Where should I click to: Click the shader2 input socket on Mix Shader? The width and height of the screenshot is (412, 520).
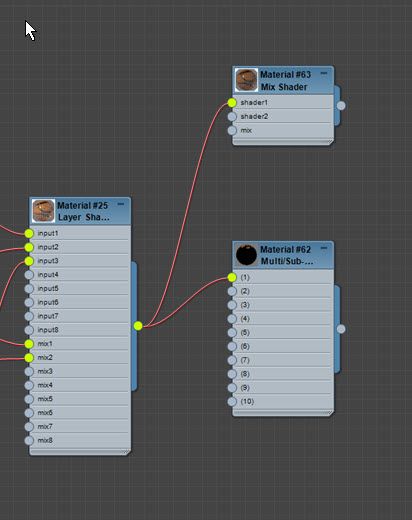(232, 117)
